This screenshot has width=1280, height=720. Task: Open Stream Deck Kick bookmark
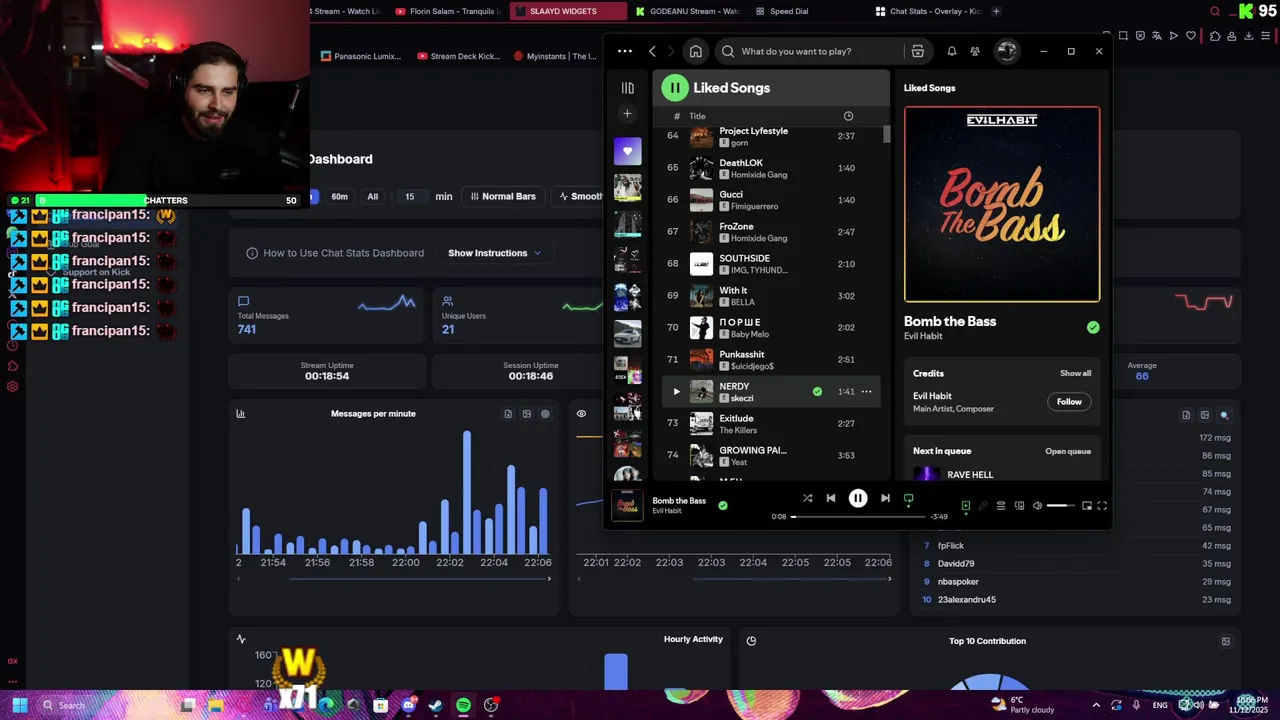tap(458, 56)
